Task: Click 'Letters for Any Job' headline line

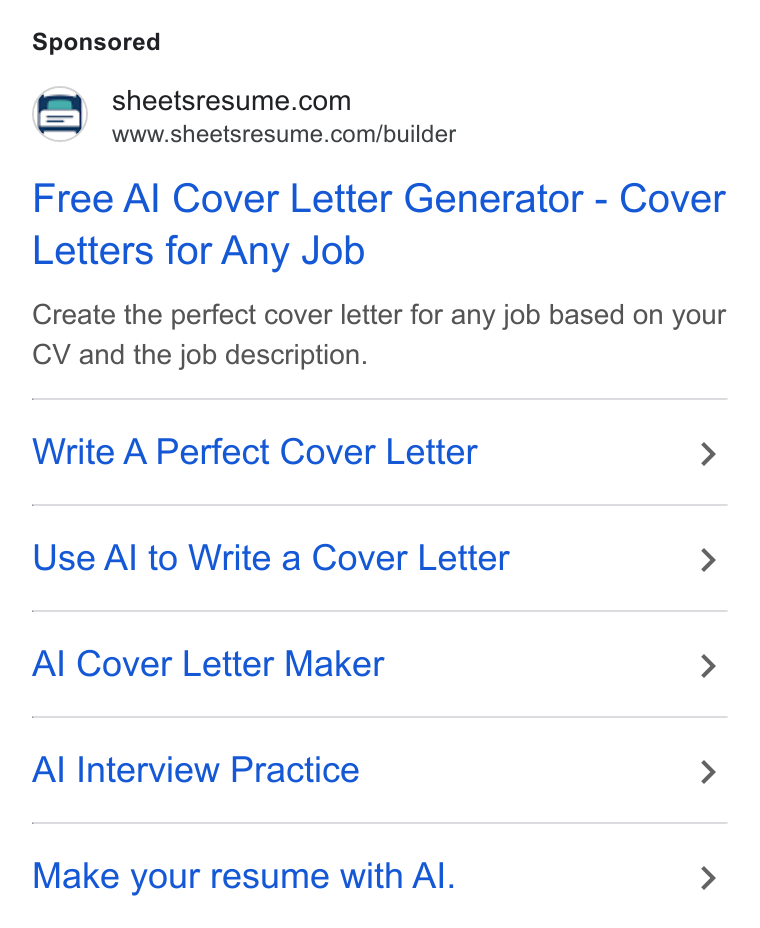Action: click(x=198, y=251)
